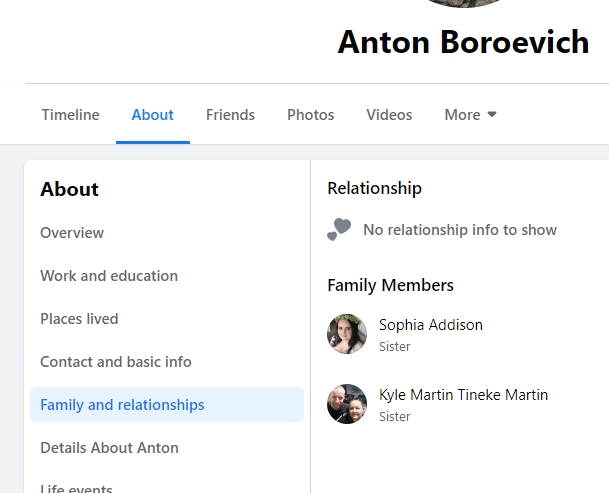
Task: Open the Life events section
Action: (x=77, y=488)
